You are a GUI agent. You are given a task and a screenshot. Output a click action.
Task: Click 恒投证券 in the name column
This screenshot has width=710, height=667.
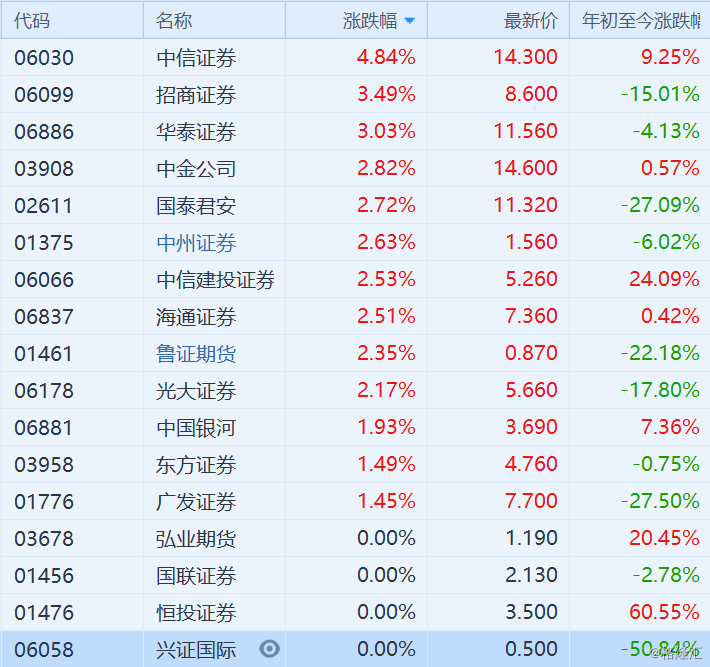pyautogui.click(x=196, y=613)
